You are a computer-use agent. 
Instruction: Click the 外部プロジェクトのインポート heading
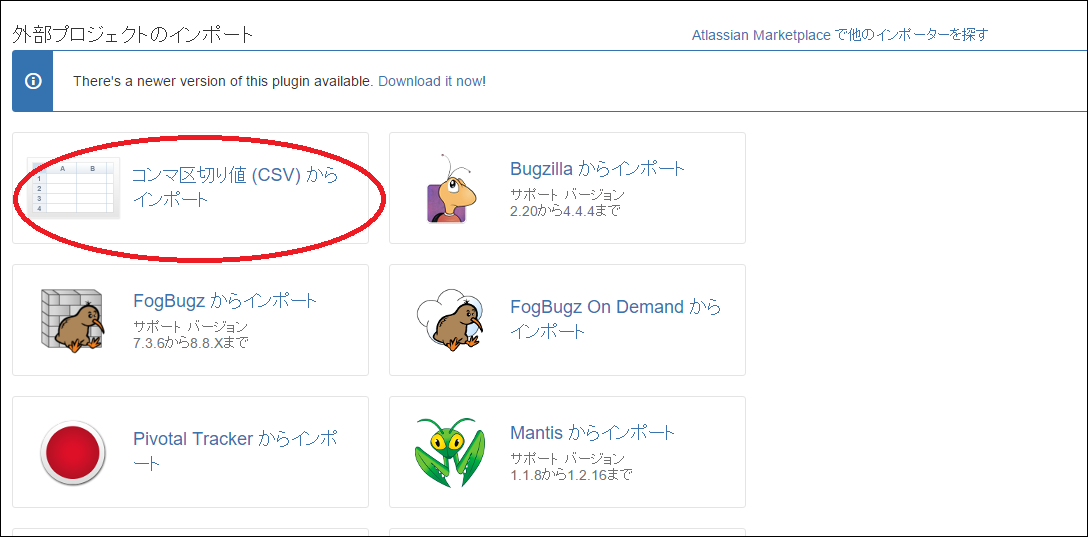133,34
